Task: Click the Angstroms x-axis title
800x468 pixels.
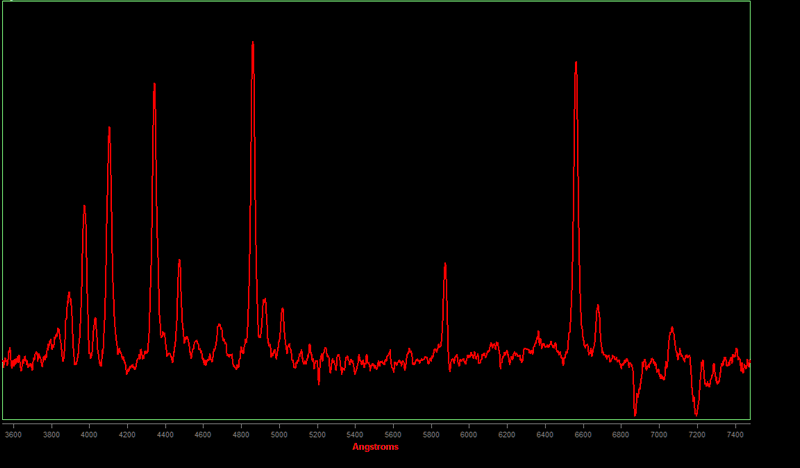Action: 375,447
